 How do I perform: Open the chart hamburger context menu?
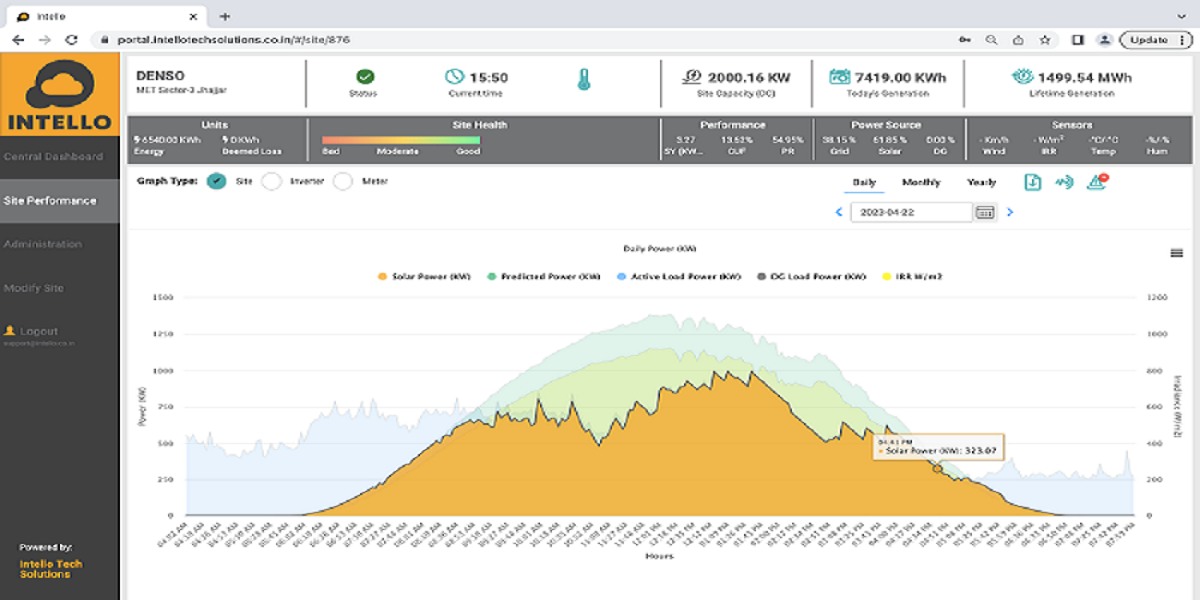click(x=1177, y=253)
